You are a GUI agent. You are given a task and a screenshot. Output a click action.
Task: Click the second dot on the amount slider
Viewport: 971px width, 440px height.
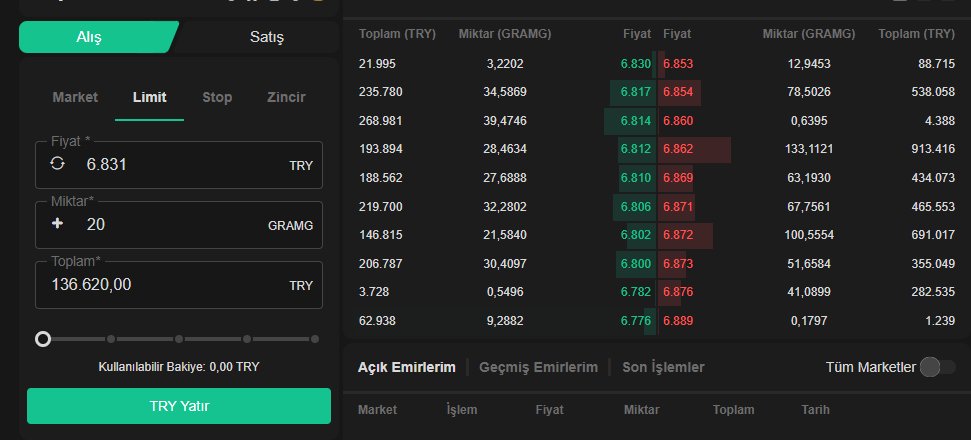(x=111, y=339)
